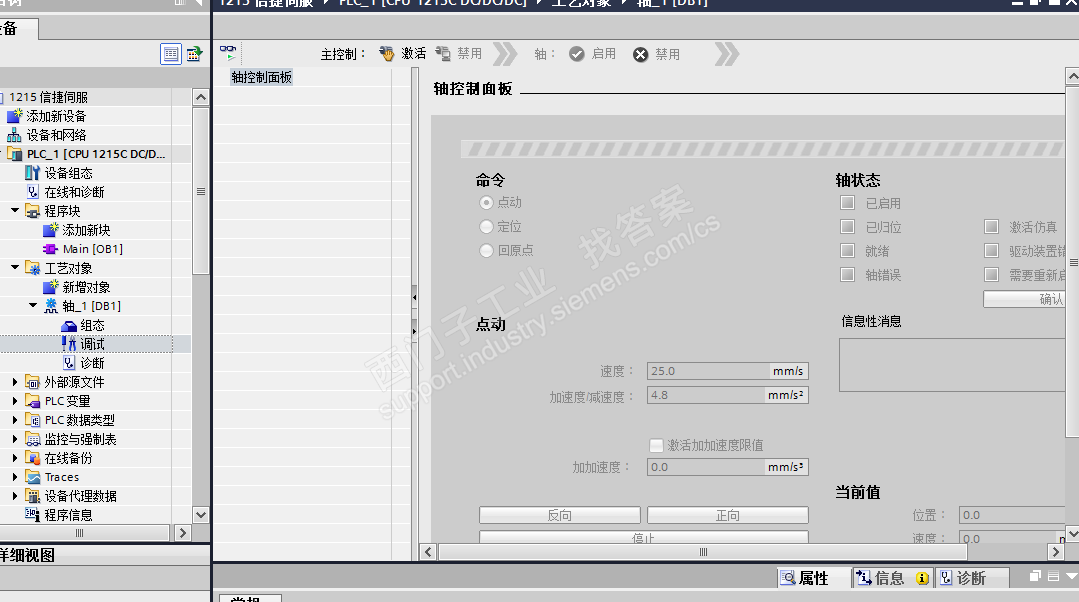The width and height of the screenshot is (1079, 602).
Task: Click the current 位置 value field
Action: click(x=1012, y=515)
